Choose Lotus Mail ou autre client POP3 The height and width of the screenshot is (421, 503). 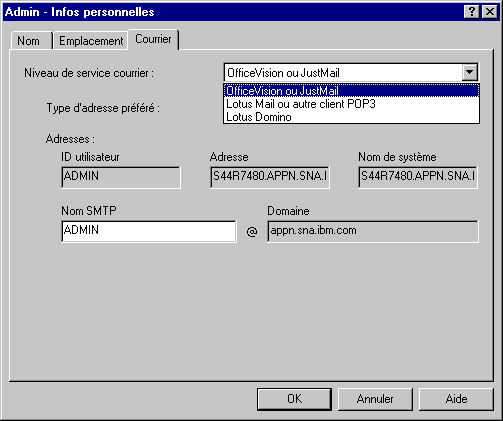pos(351,104)
